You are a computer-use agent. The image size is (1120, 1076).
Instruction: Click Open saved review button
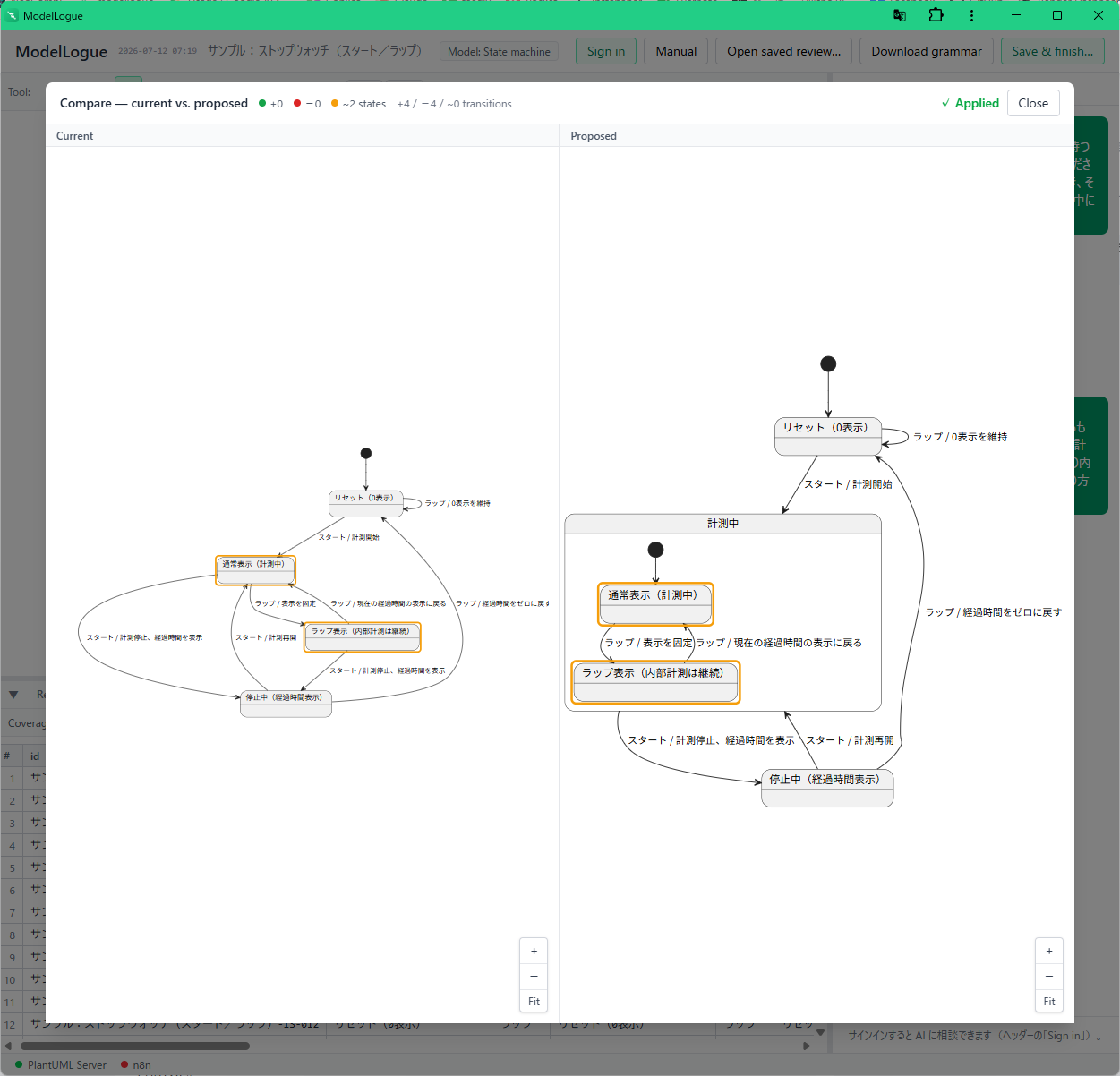783,51
